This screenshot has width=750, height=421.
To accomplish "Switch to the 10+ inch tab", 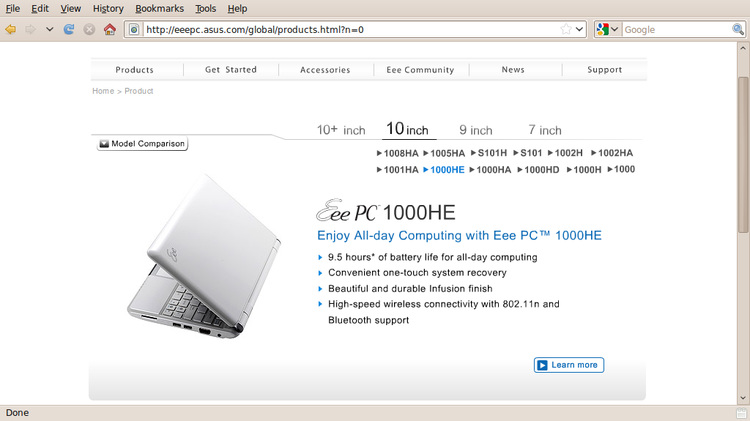I will coord(341,130).
